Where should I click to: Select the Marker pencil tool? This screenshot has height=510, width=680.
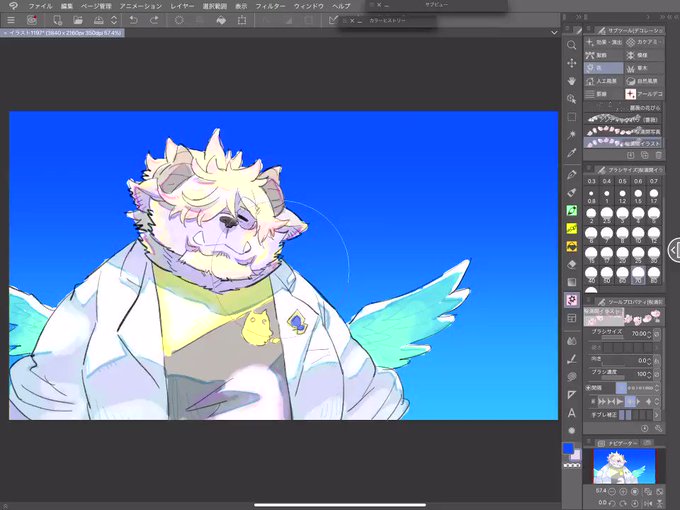[x=572, y=193]
